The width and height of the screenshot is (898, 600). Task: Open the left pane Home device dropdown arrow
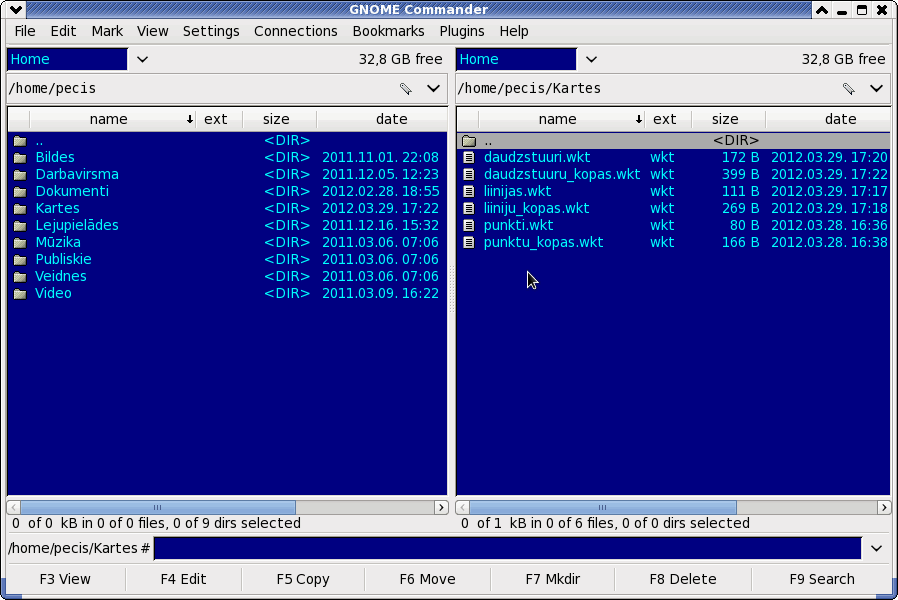pos(143,60)
